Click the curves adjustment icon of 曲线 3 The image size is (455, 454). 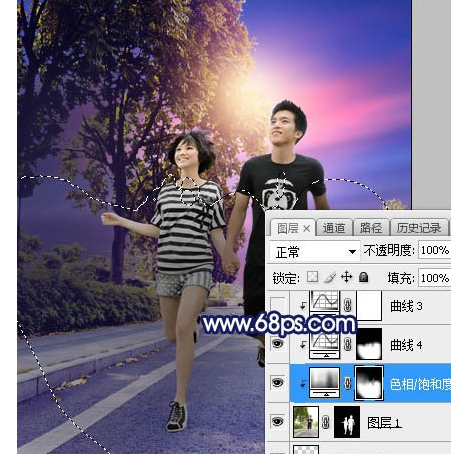pos(325,301)
